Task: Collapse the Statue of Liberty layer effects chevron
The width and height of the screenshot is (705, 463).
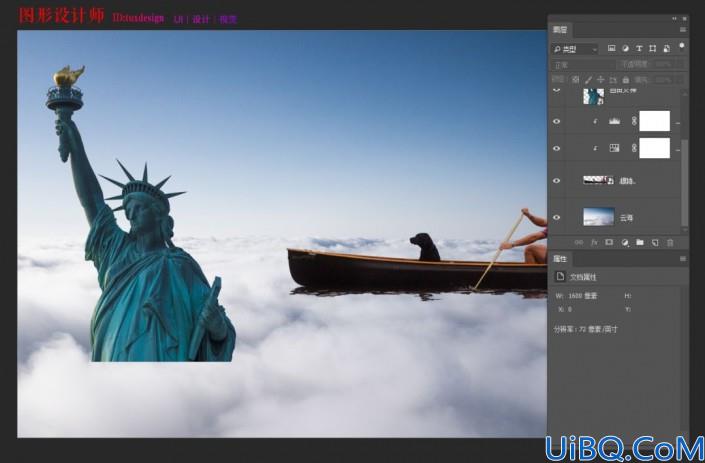Action: point(557,91)
